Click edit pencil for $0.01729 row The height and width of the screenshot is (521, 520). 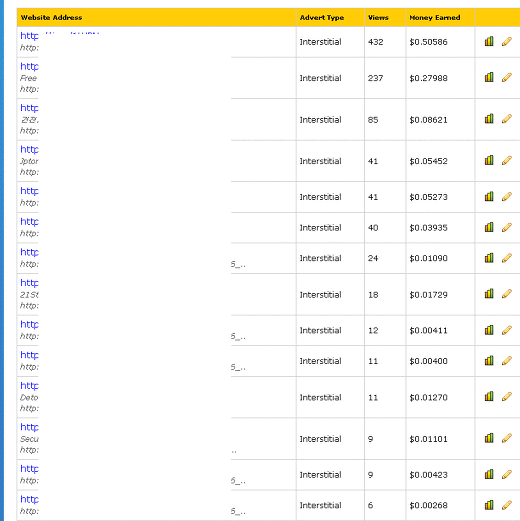pos(507,294)
